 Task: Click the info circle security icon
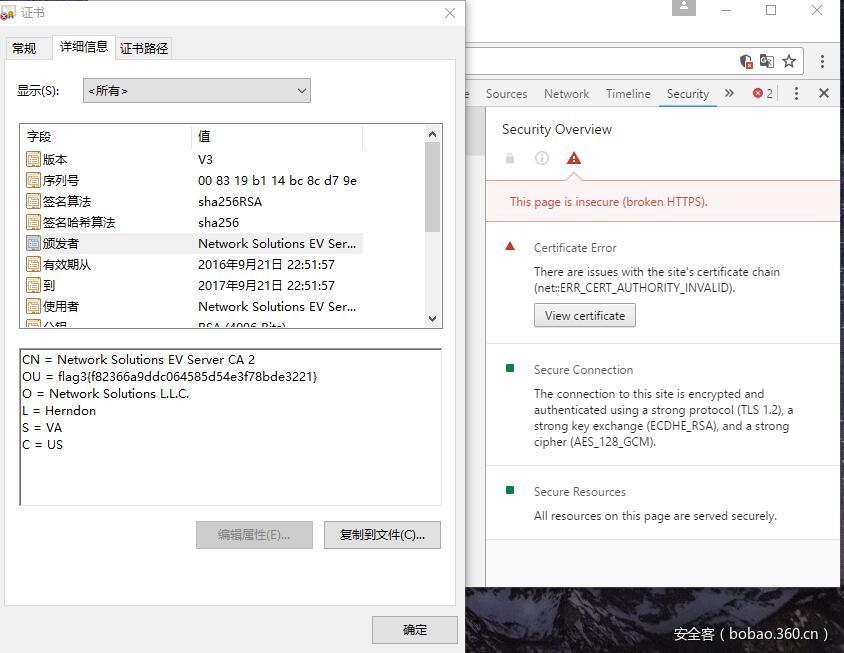pyautogui.click(x=542, y=158)
